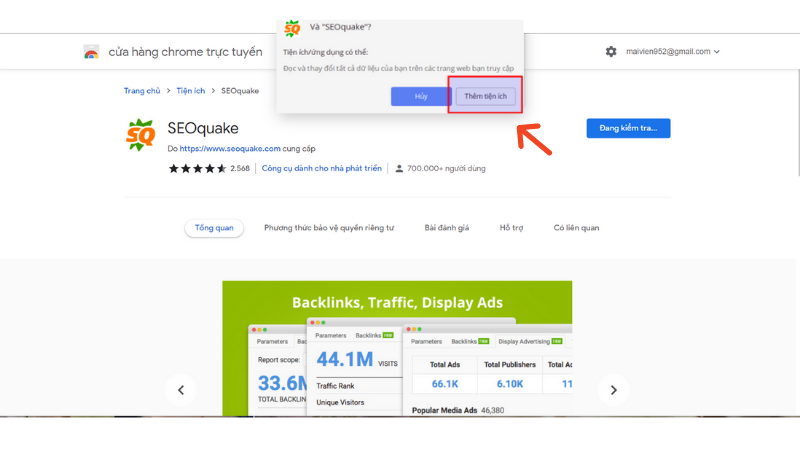The width and height of the screenshot is (800, 450).
Task: Go to the next screenshot with the right arrow
Action: coord(613,390)
